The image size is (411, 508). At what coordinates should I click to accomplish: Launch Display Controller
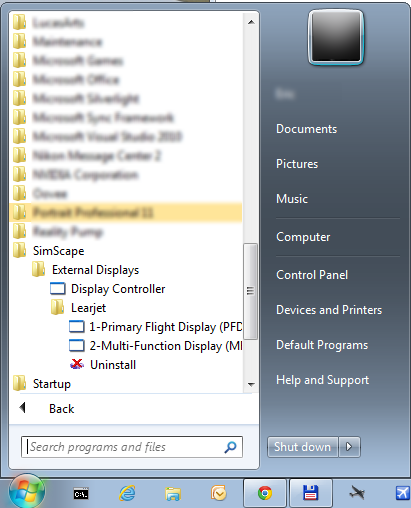click(x=118, y=289)
